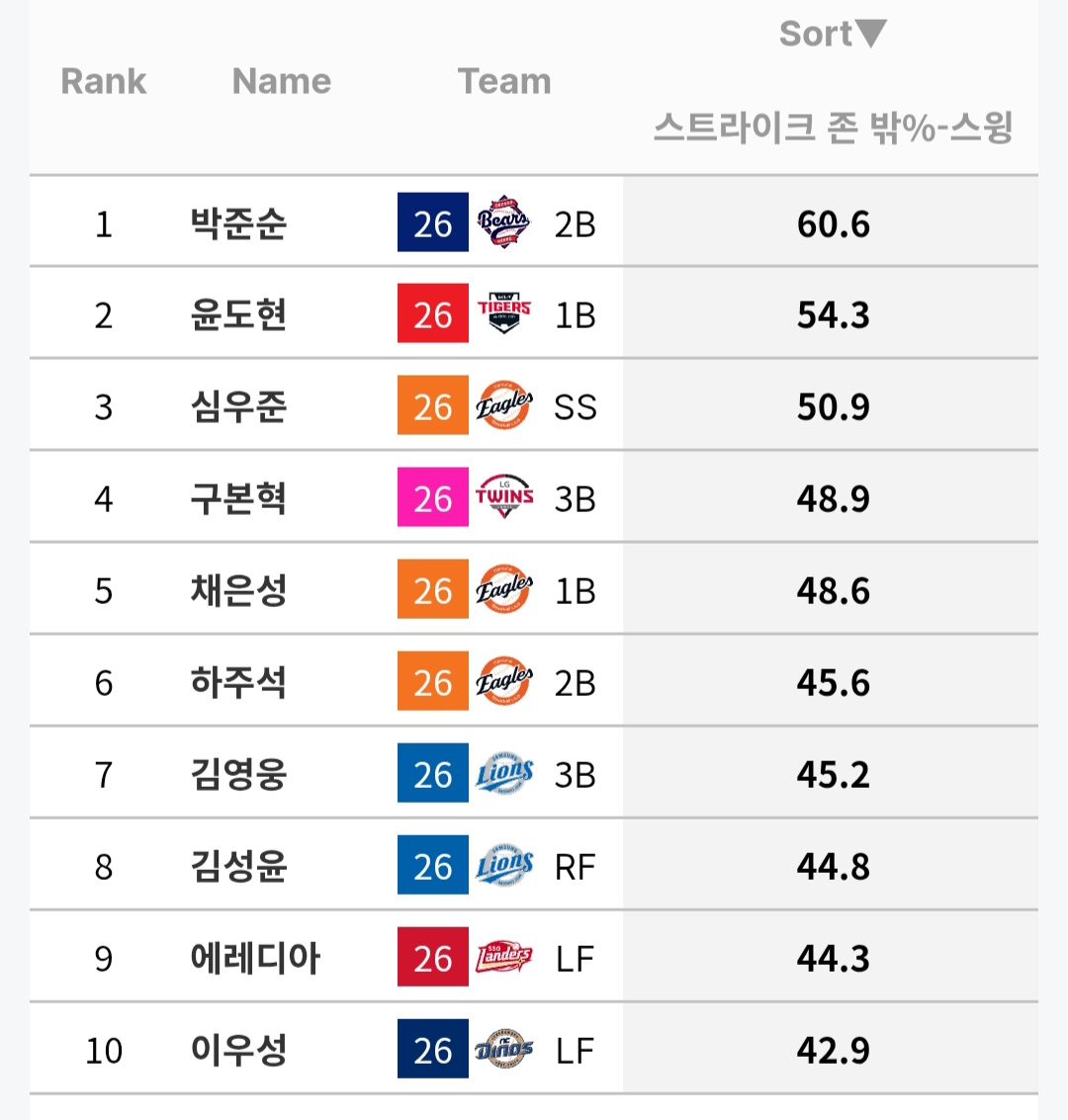The height and width of the screenshot is (1120, 1068).
Task: Click the SSG Landers logo for 에레디아
Action: pos(503,958)
